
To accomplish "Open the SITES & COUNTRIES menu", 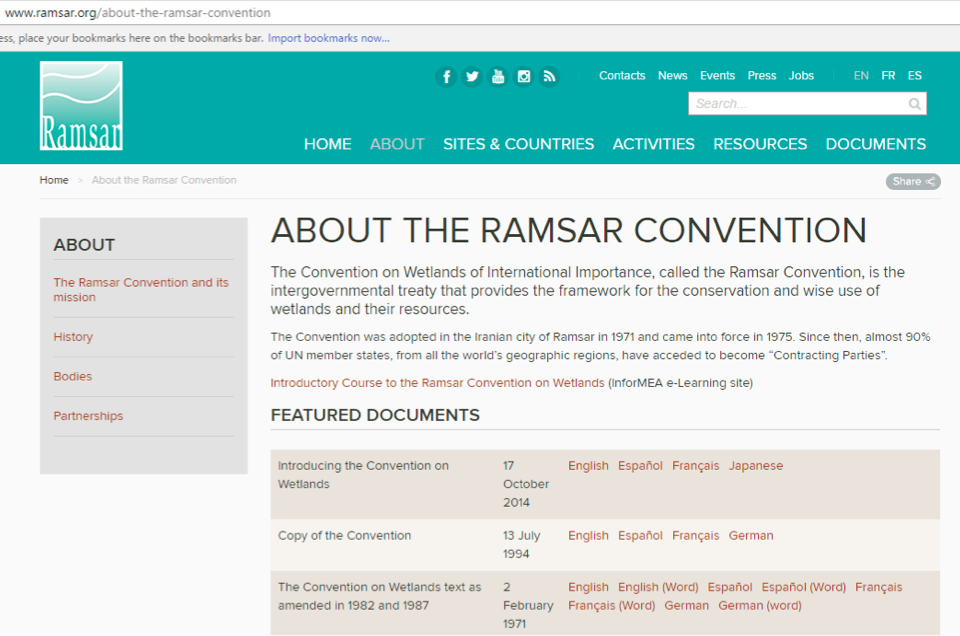I will 519,144.
